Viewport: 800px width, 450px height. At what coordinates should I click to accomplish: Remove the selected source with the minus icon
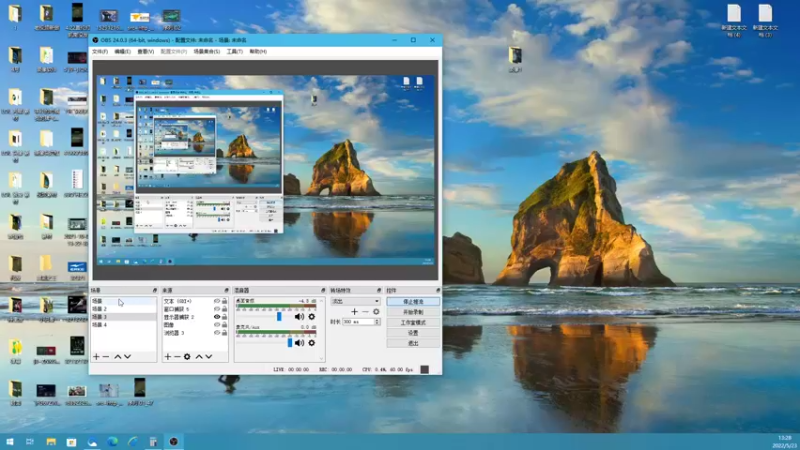coord(177,357)
